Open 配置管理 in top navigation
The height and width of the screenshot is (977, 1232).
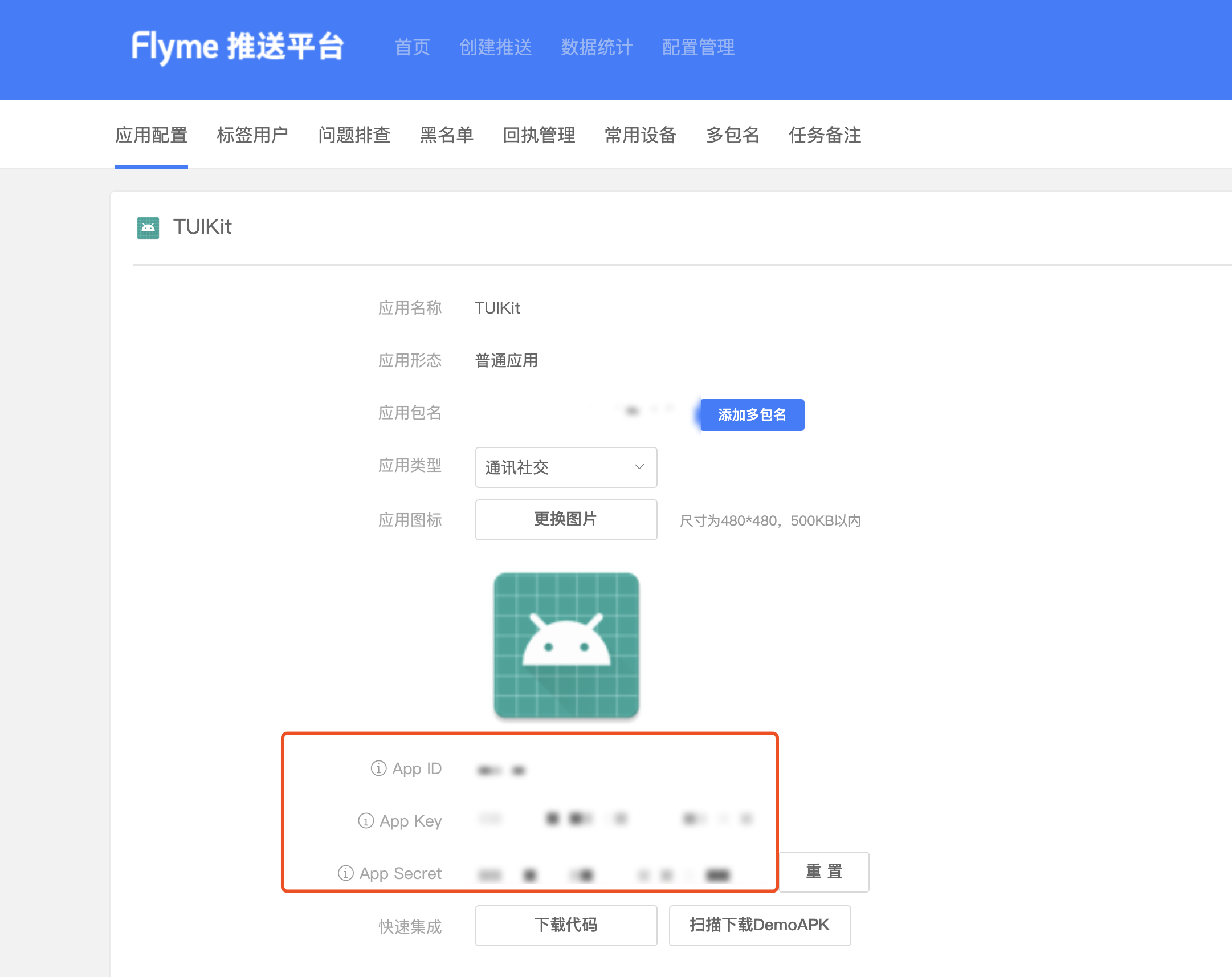point(697,47)
